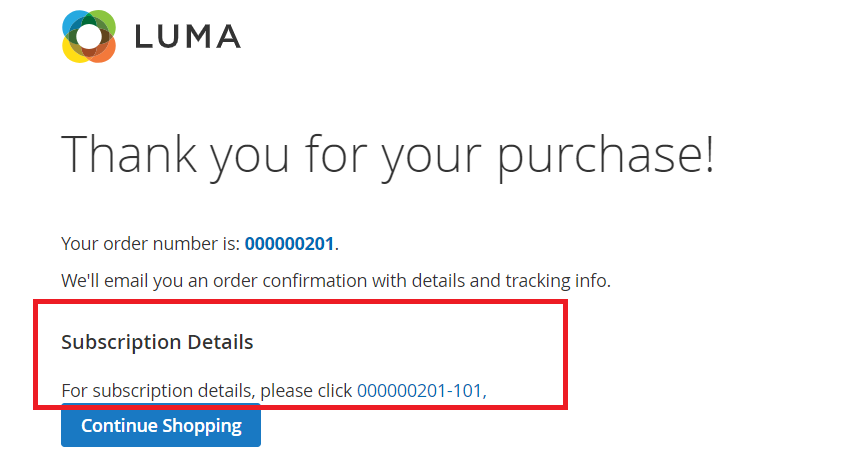Click the white center of Luma logo
This screenshot has height=468, width=845.
coord(88,37)
